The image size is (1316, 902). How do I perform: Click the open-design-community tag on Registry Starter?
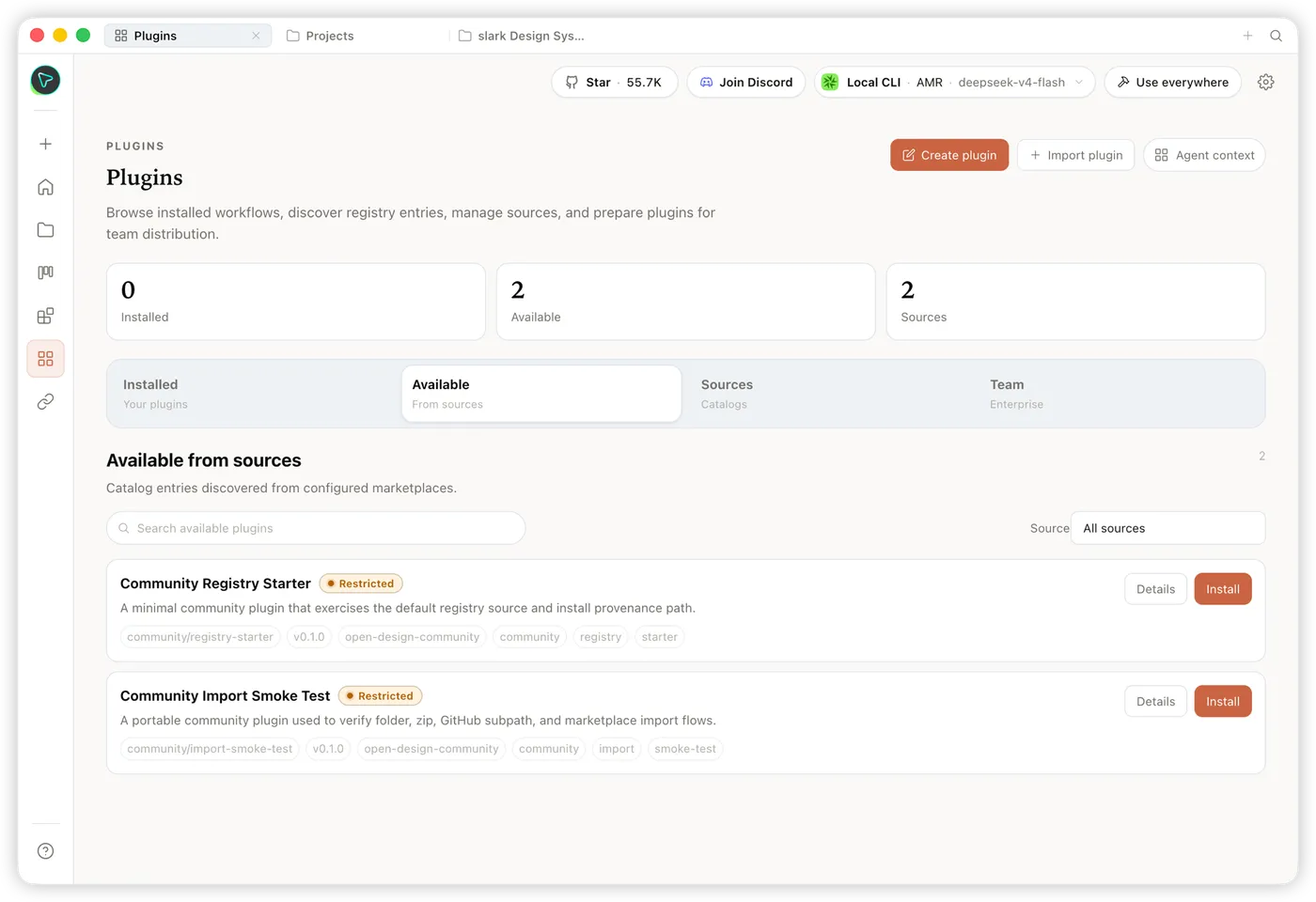(x=412, y=637)
